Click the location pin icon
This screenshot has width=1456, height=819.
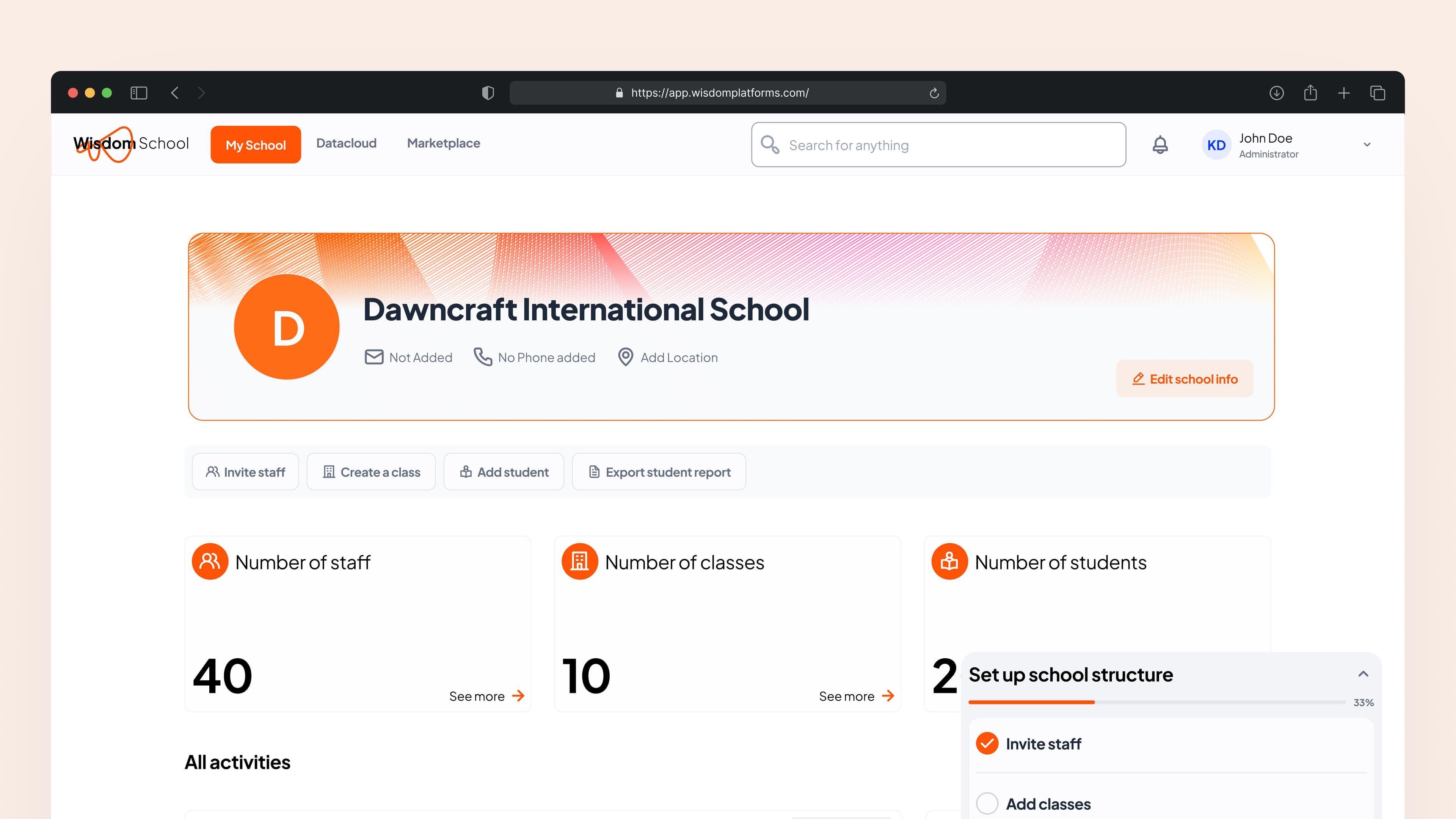625,357
